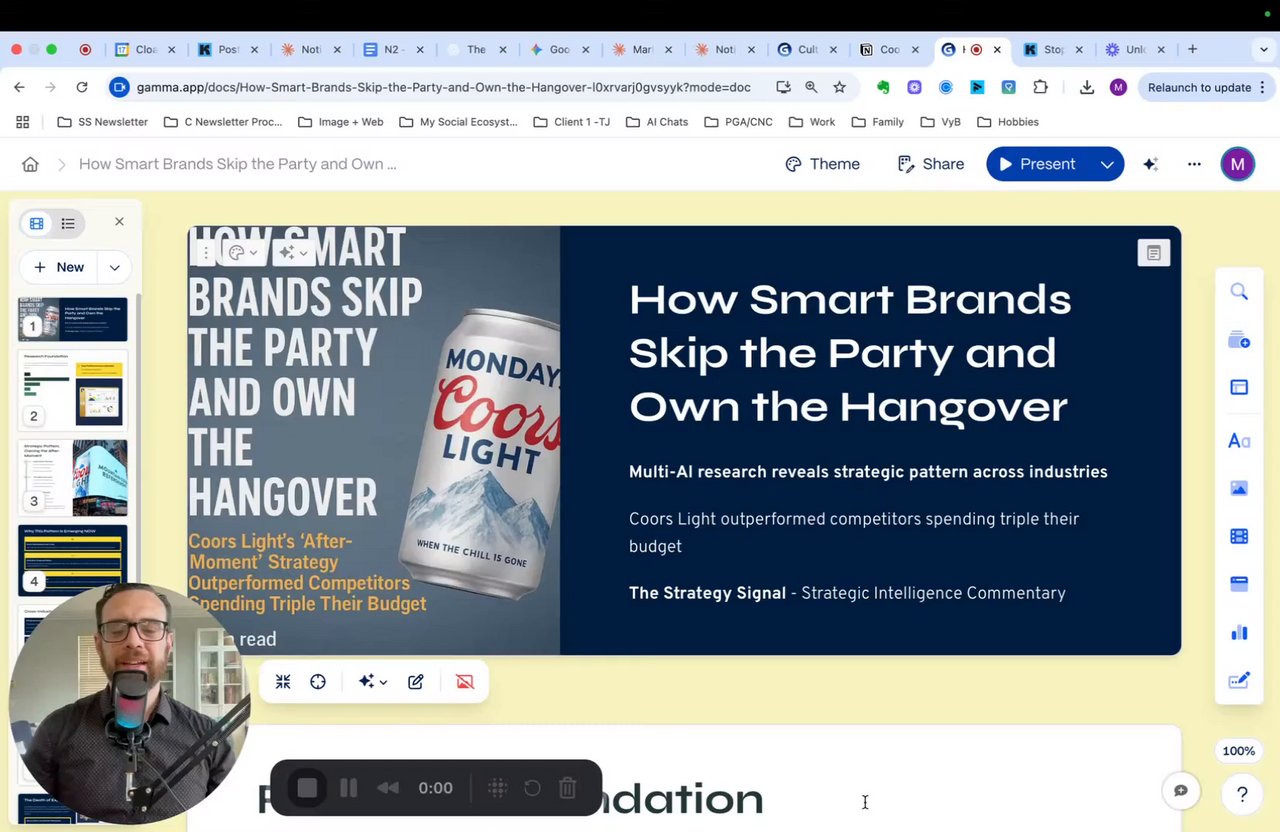Open the comments bubble button
1280x832 pixels.
tap(1181, 791)
